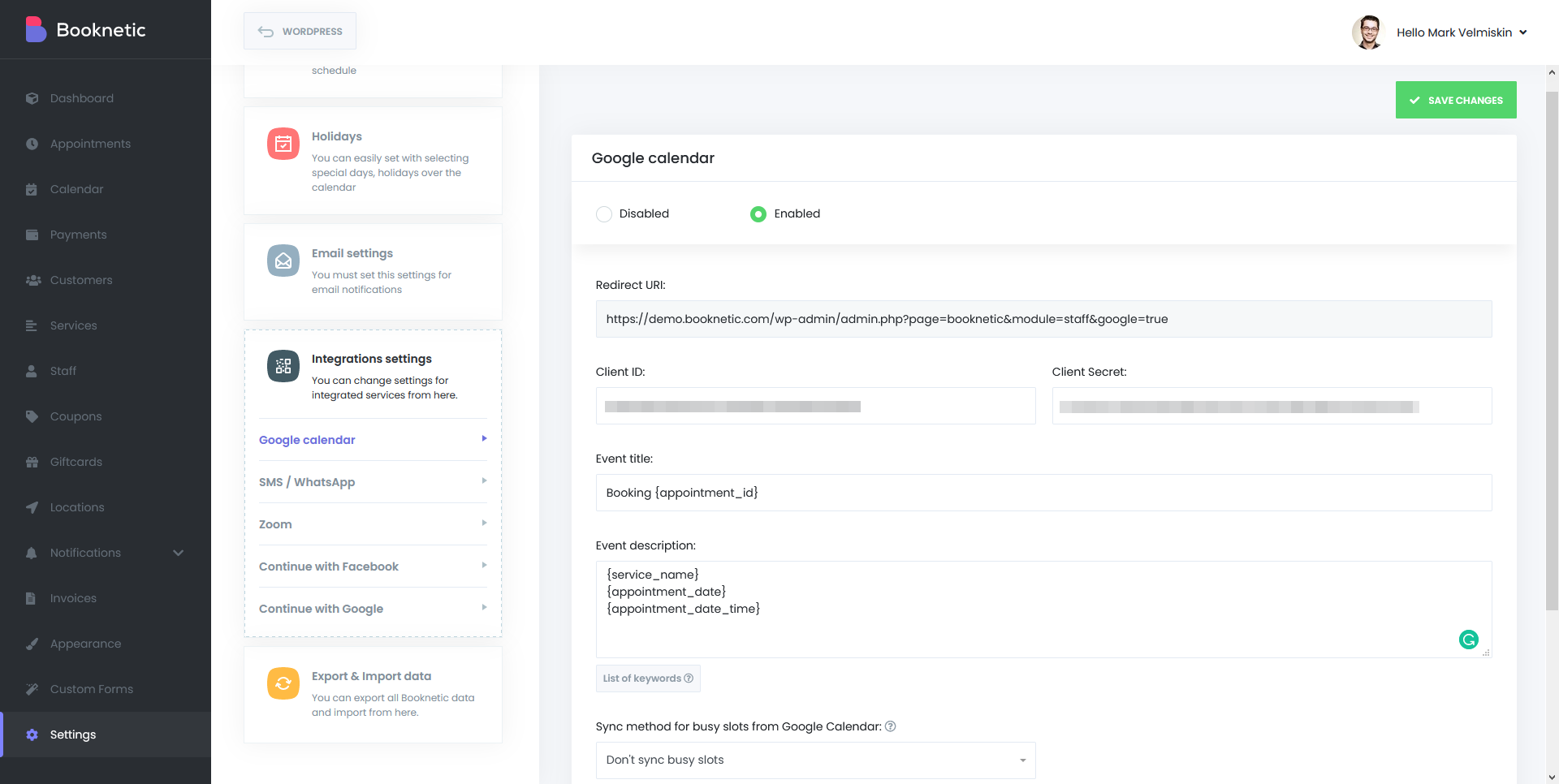Open the Don't sync busy slots dropdown
The width and height of the screenshot is (1559, 784).
(815, 760)
